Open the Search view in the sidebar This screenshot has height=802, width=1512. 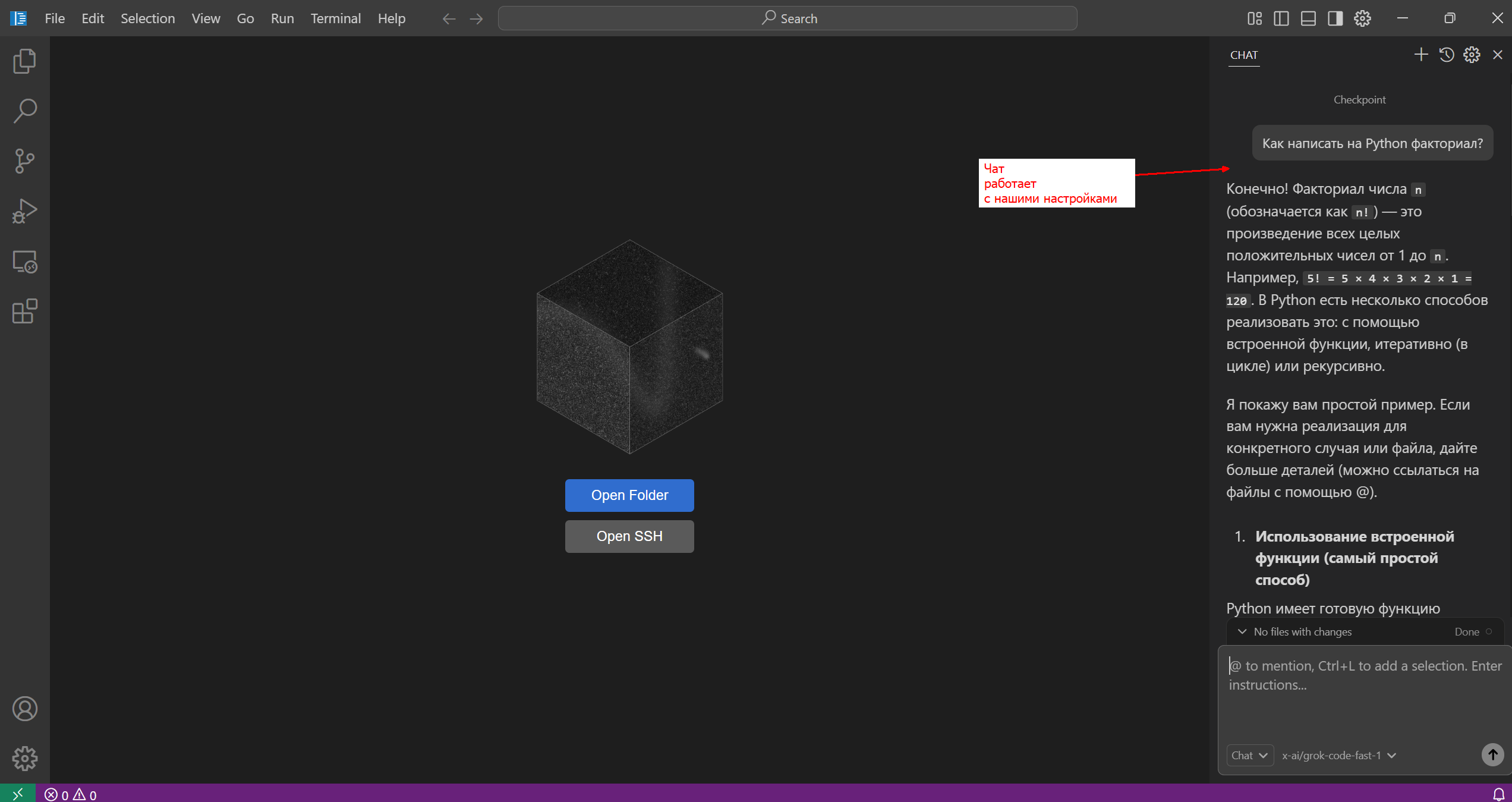[24, 111]
